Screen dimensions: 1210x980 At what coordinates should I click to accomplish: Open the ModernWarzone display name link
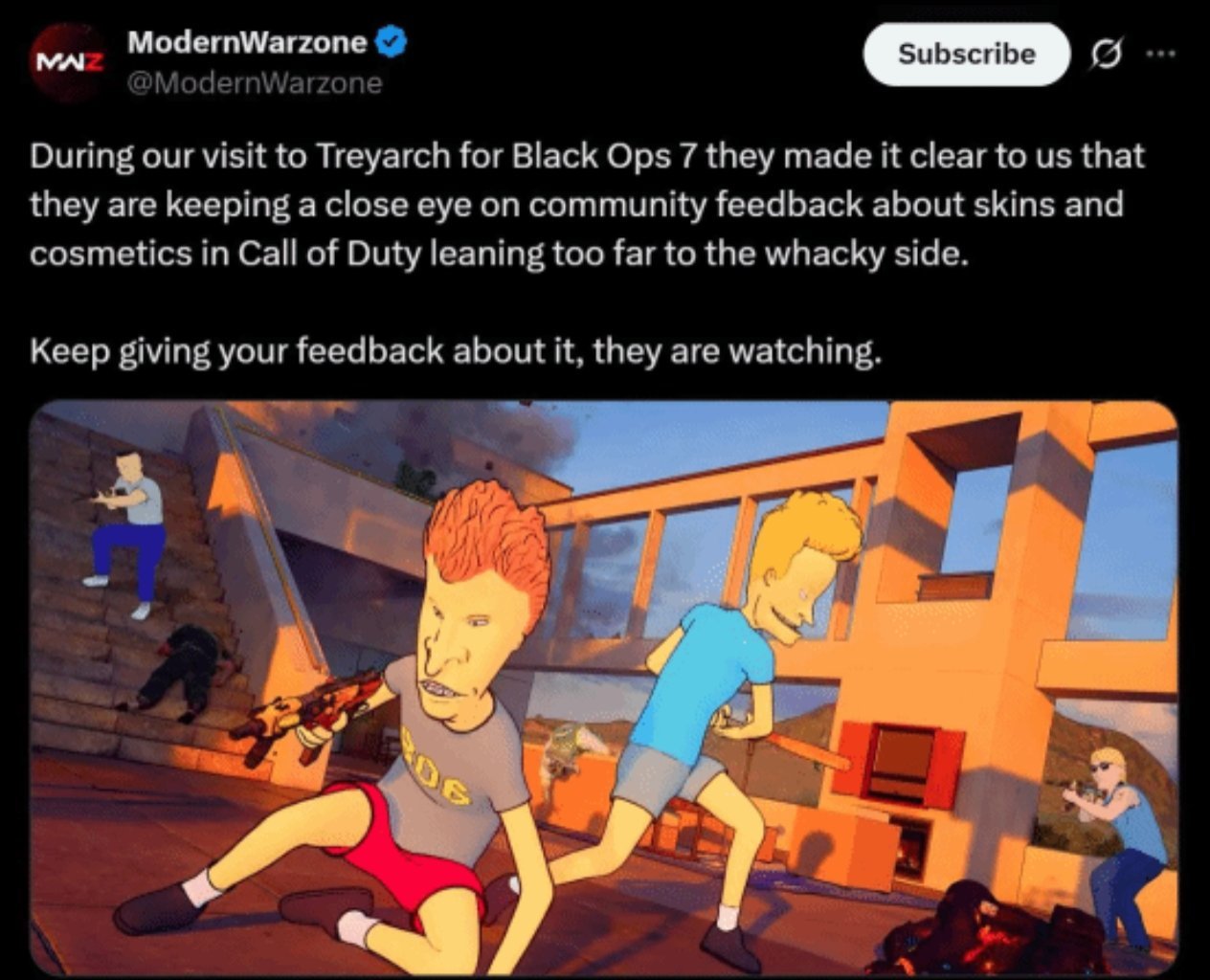click(x=247, y=42)
